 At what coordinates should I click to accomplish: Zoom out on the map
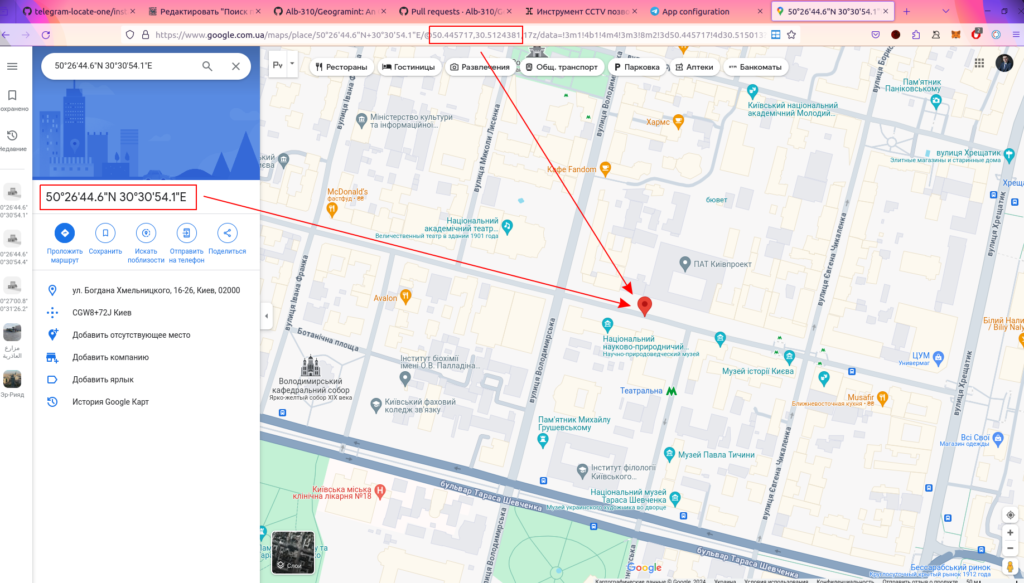tap(1010, 548)
